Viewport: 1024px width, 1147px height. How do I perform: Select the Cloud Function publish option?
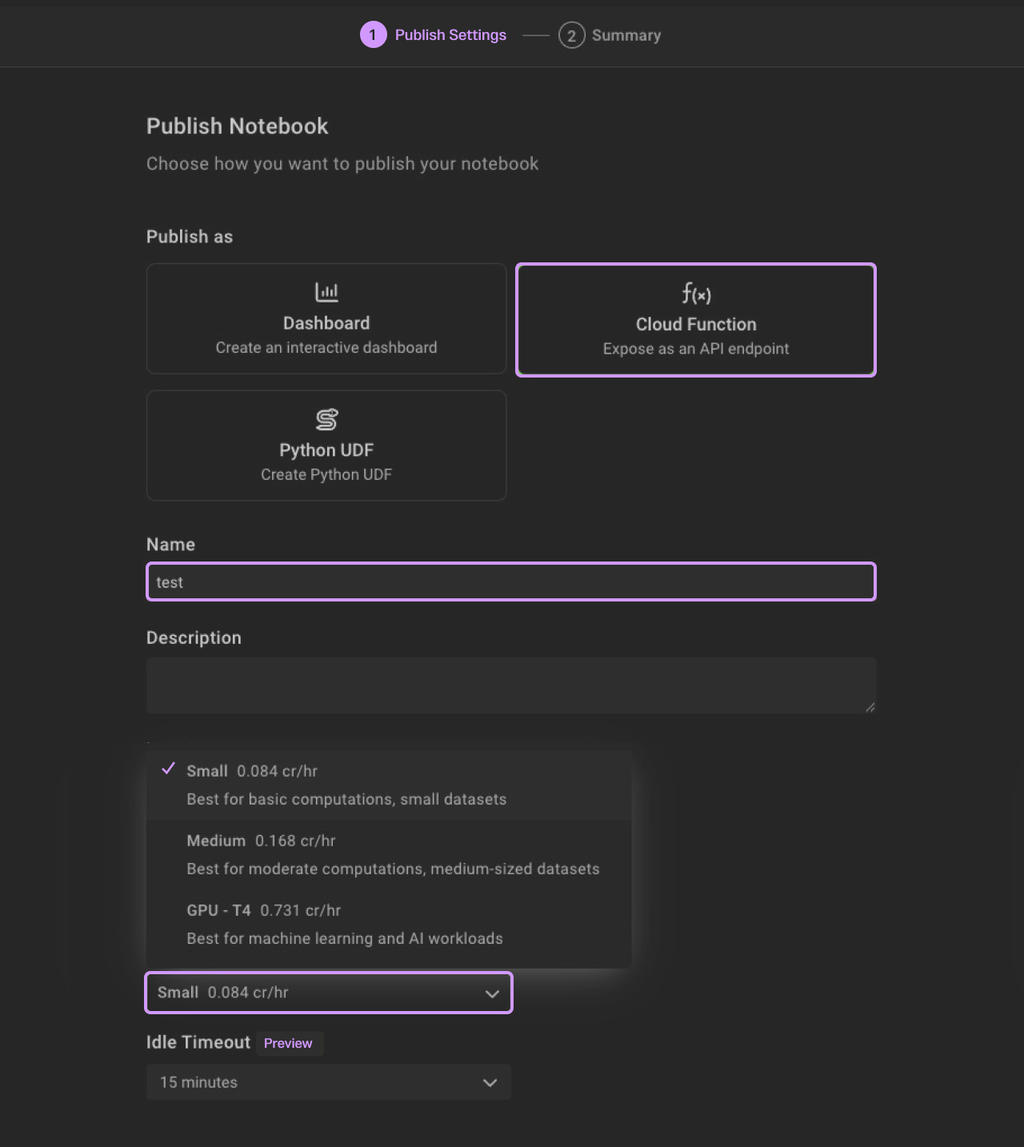coord(696,320)
